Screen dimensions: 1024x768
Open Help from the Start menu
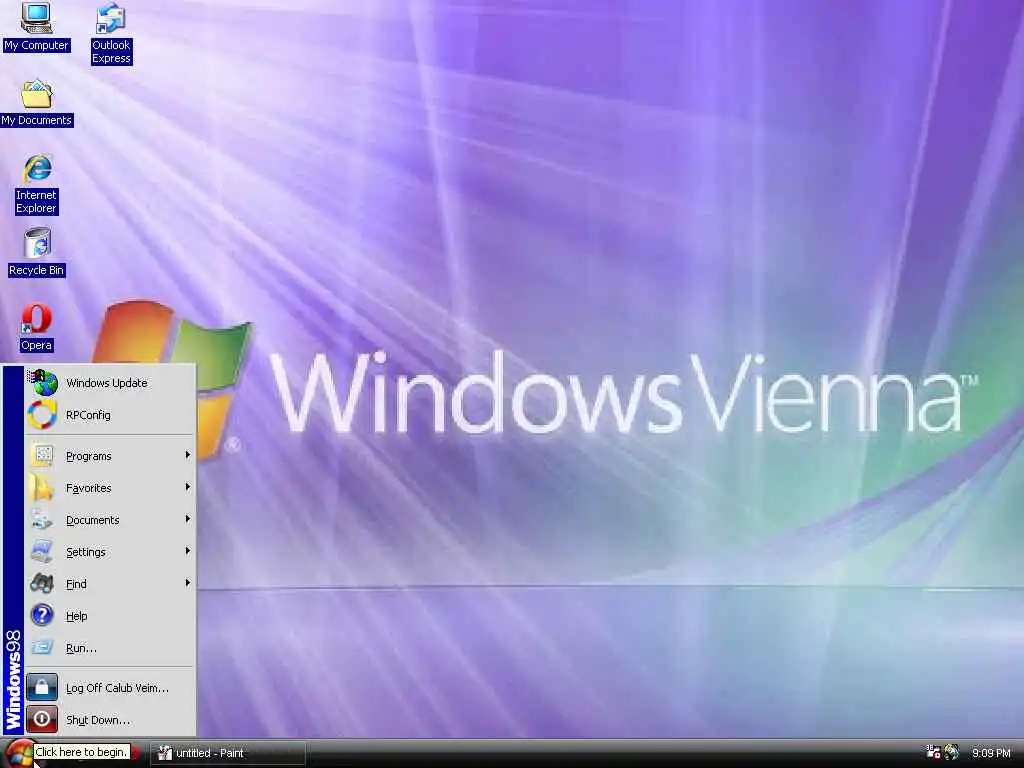(x=110, y=615)
